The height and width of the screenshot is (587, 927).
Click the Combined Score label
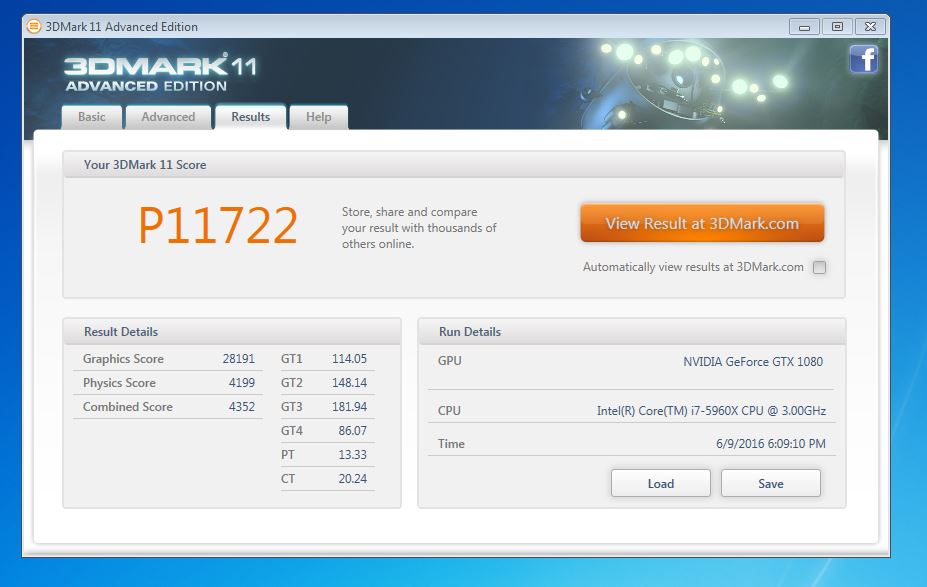tap(128, 407)
